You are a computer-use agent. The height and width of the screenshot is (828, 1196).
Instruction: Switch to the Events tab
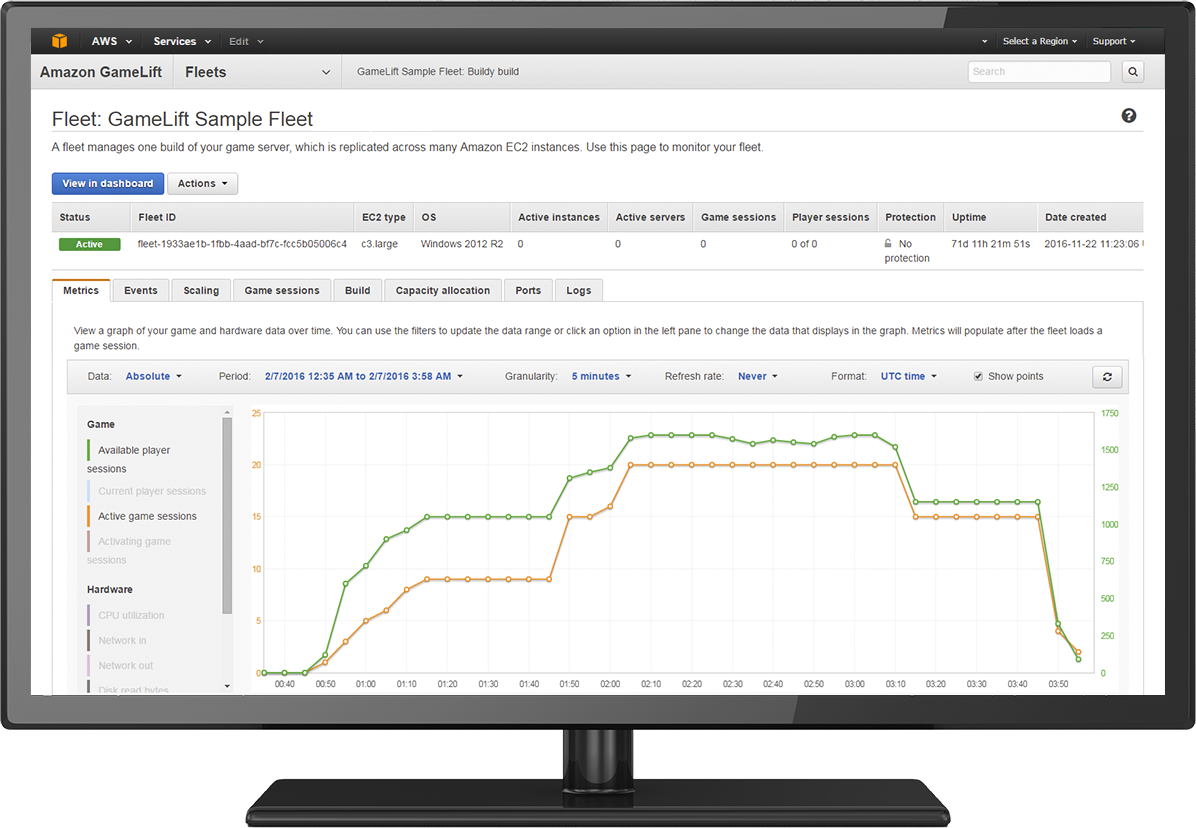coord(140,290)
